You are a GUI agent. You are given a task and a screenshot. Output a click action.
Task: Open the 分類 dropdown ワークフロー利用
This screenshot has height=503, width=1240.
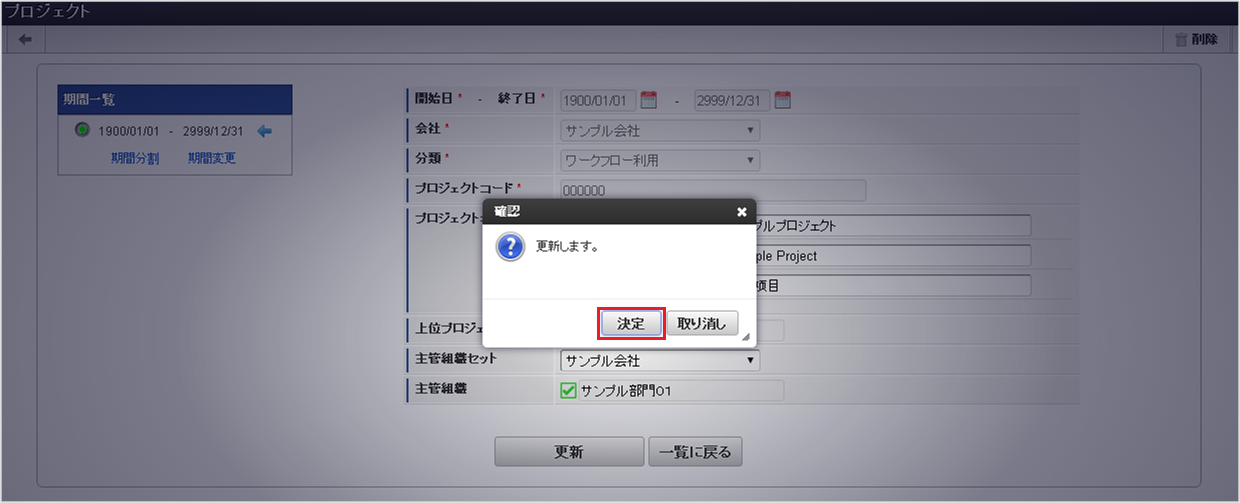point(659,160)
